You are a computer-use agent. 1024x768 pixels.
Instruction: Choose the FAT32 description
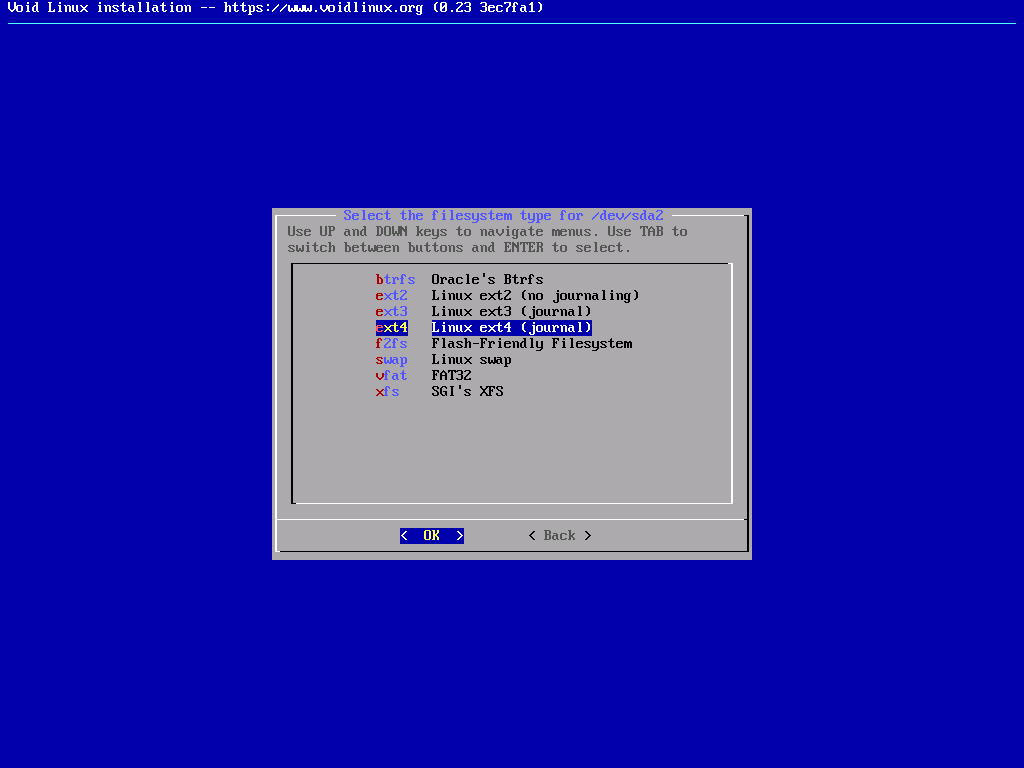(451, 376)
